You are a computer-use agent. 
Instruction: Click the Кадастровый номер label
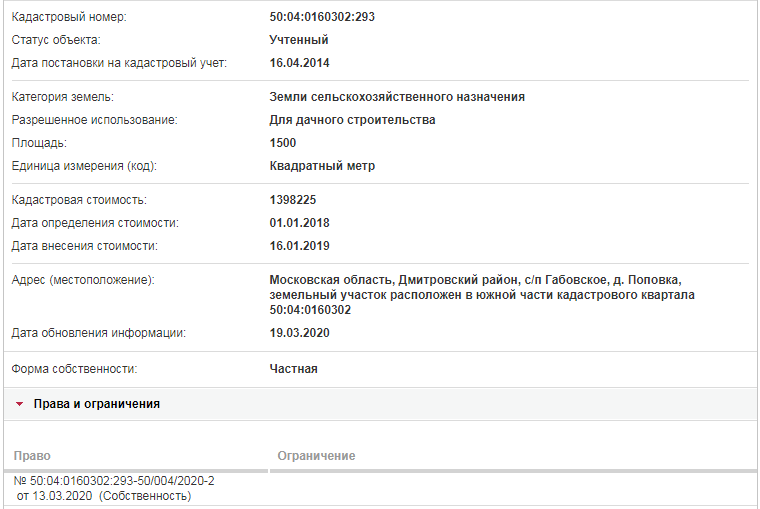tap(69, 17)
